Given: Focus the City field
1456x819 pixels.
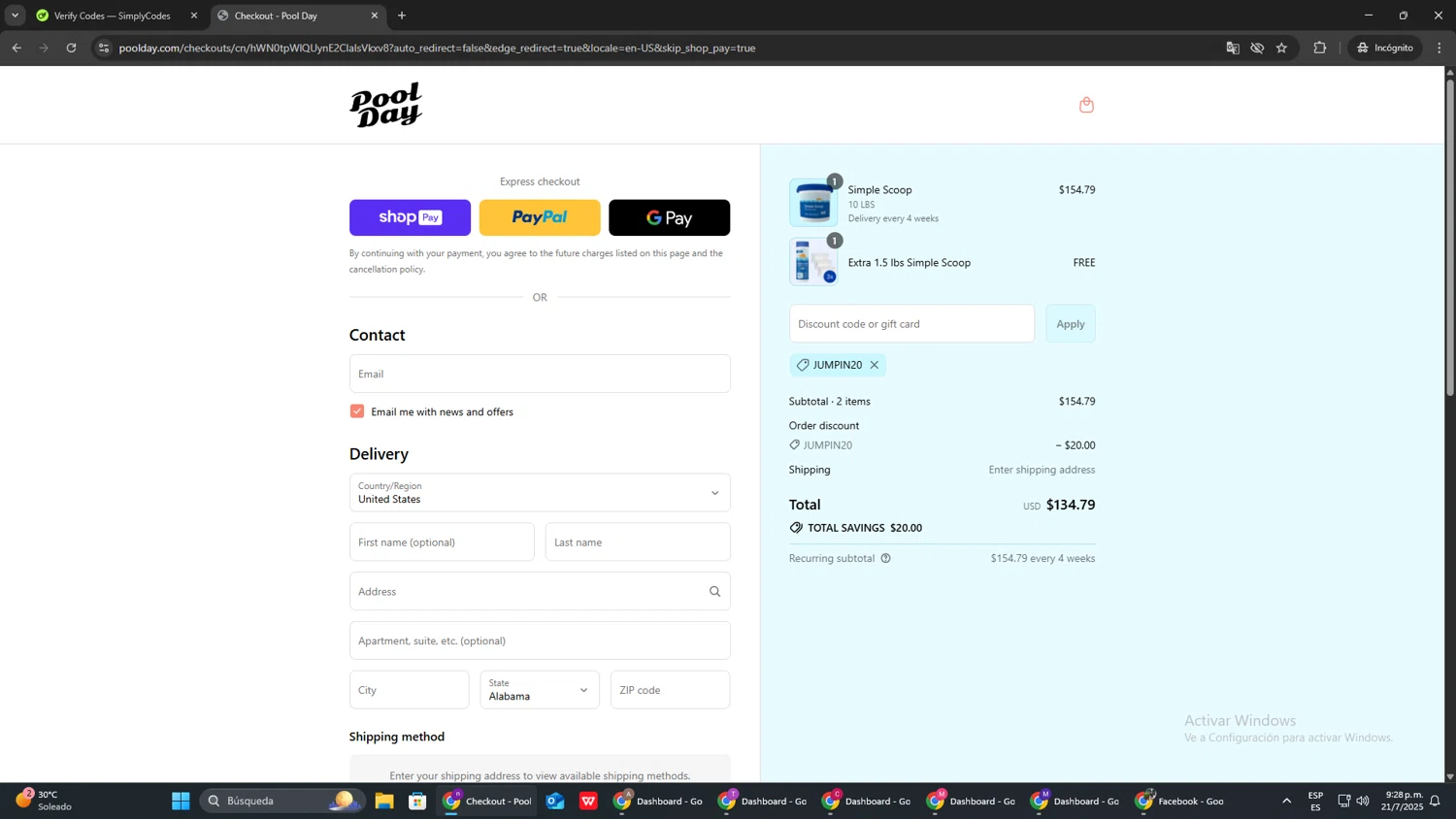Looking at the screenshot, I should pos(410,690).
